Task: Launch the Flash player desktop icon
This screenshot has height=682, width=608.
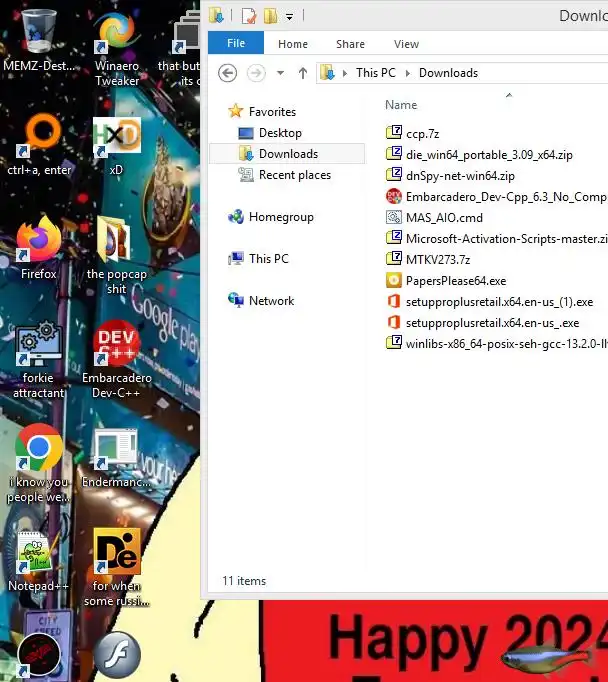Action: point(117,655)
